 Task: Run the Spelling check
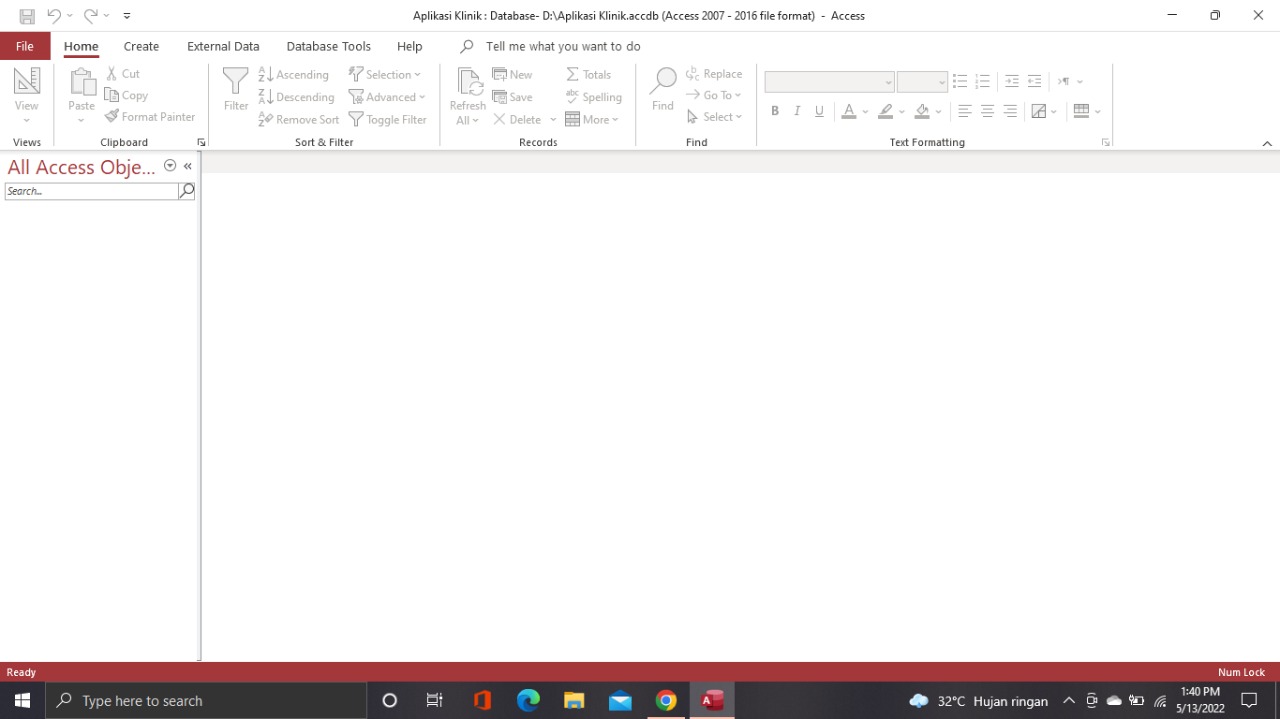(x=594, y=97)
